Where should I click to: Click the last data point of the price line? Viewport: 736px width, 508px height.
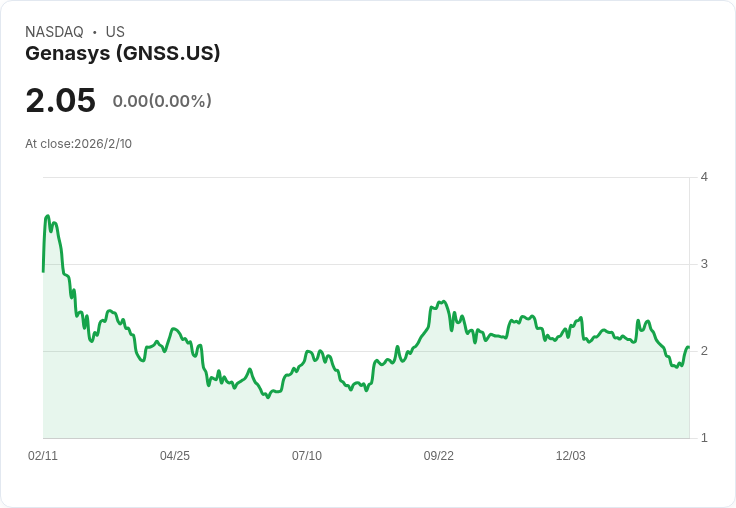pos(688,347)
